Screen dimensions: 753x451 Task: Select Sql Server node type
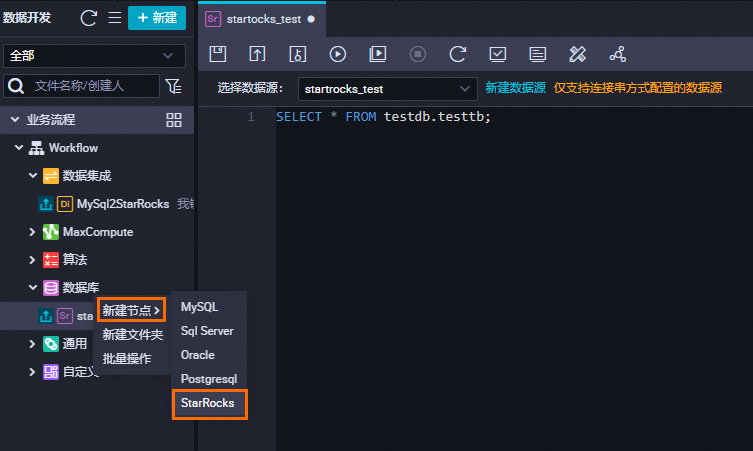[209, 330]
